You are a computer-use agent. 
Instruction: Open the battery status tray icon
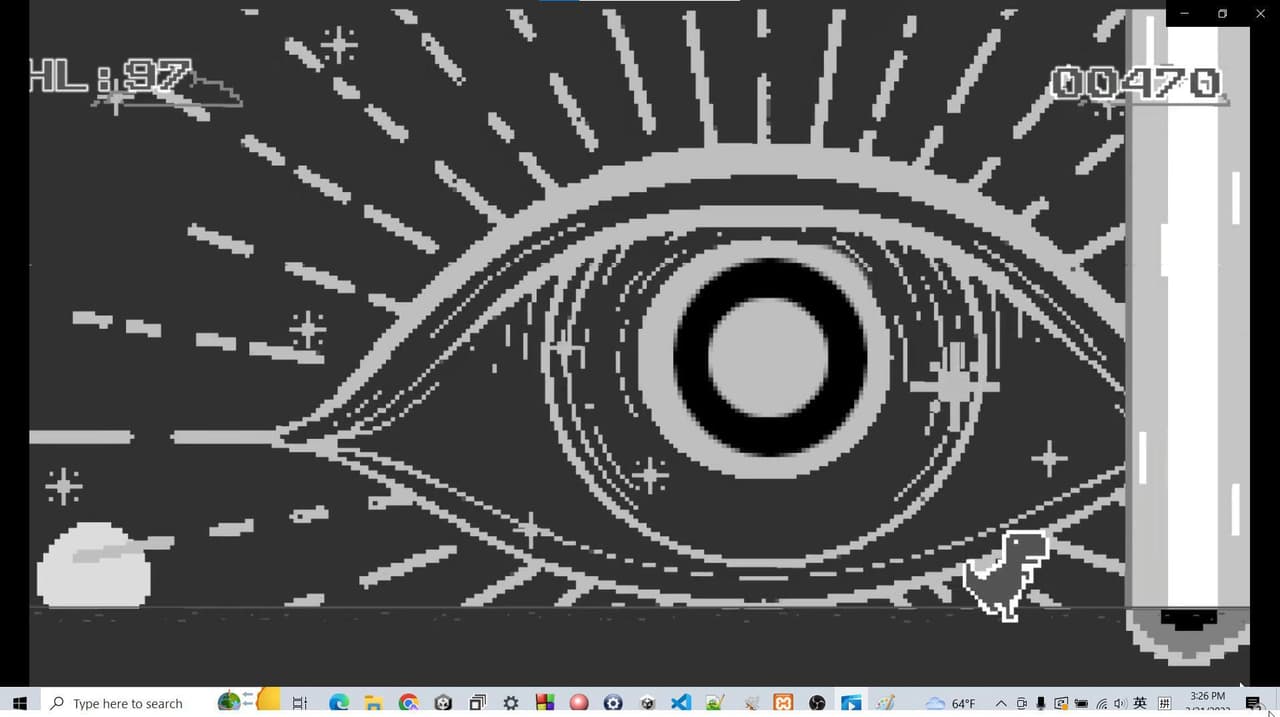tap(1081, 704)
